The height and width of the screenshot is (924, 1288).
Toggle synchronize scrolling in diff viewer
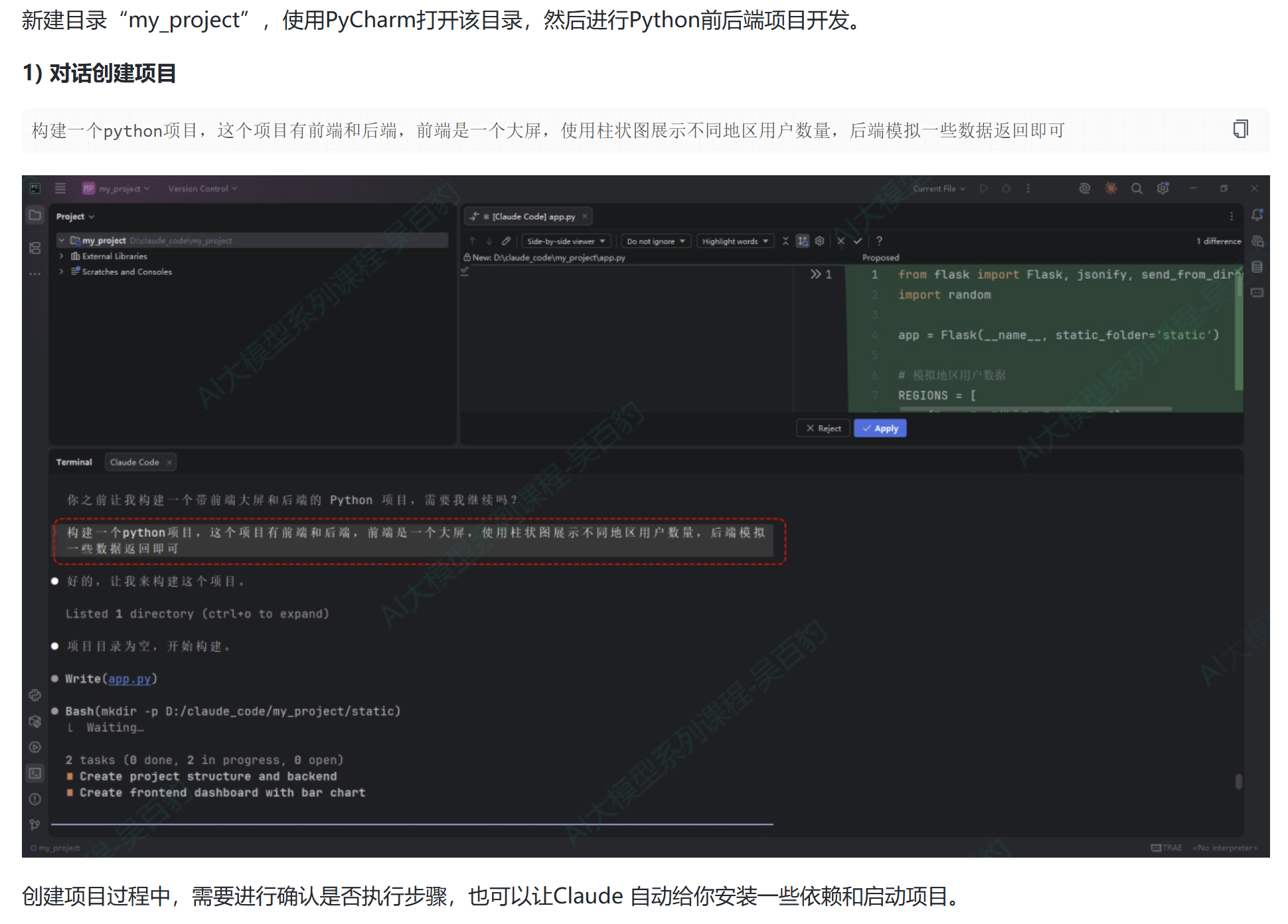tap(803, 241)
